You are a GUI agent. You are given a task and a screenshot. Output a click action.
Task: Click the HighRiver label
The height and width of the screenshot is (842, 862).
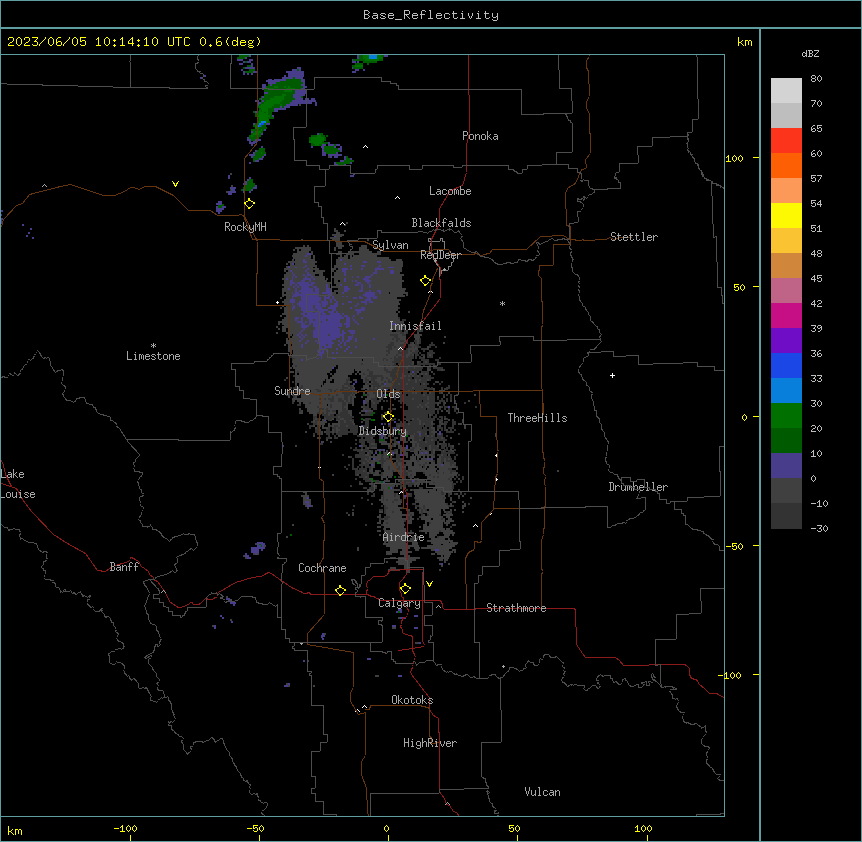coord(430,743)
